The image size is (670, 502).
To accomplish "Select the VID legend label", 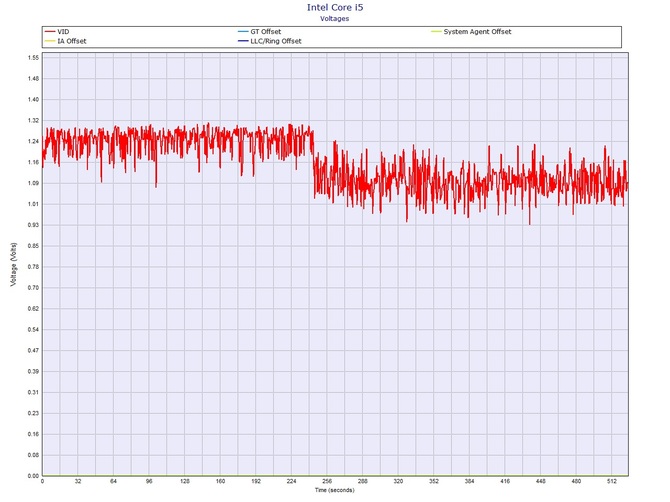I will click(x=63, y=32).
